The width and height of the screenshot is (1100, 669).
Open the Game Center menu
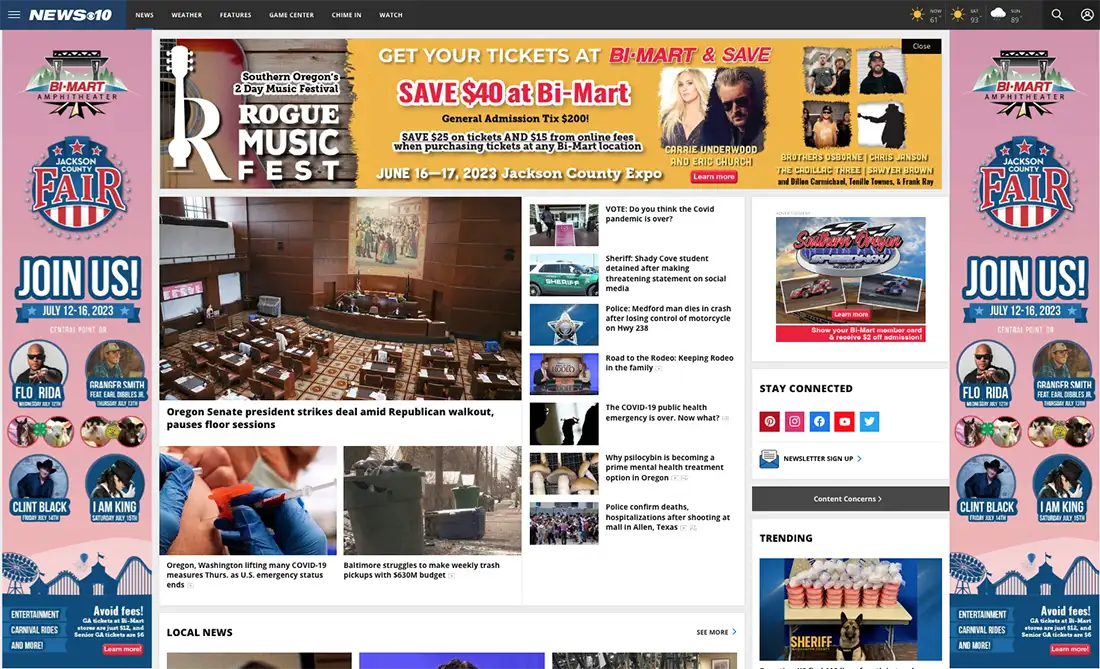click(291, 15)
